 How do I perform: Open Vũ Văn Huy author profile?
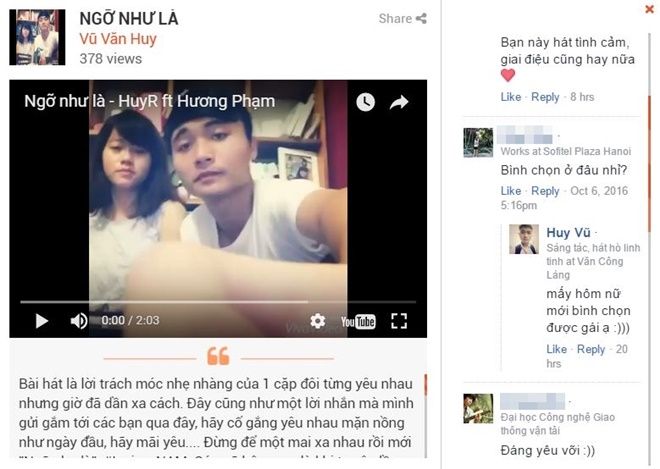tap(118, 39)
